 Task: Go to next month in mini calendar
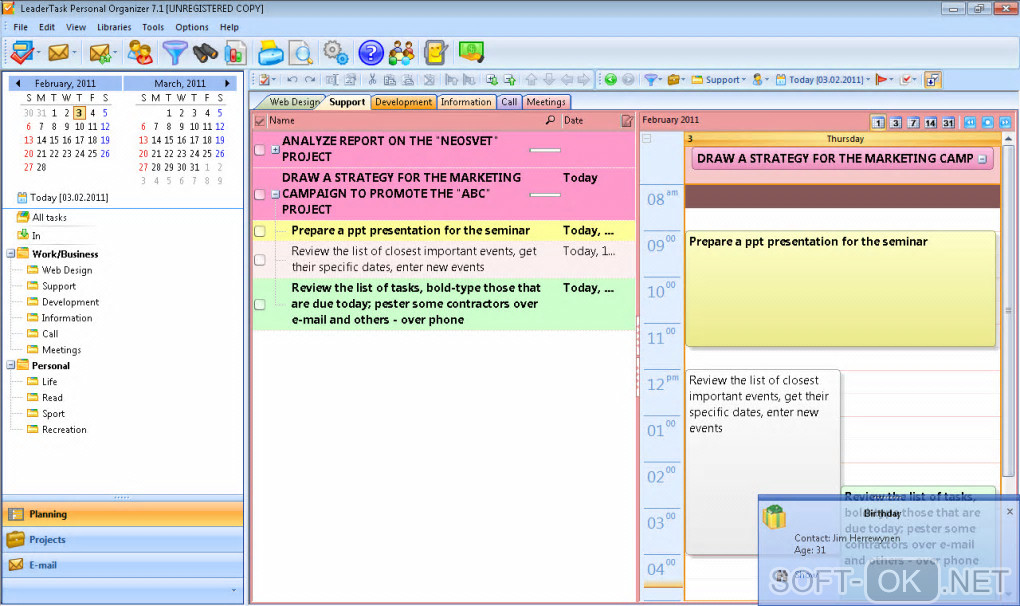point(227,83)
